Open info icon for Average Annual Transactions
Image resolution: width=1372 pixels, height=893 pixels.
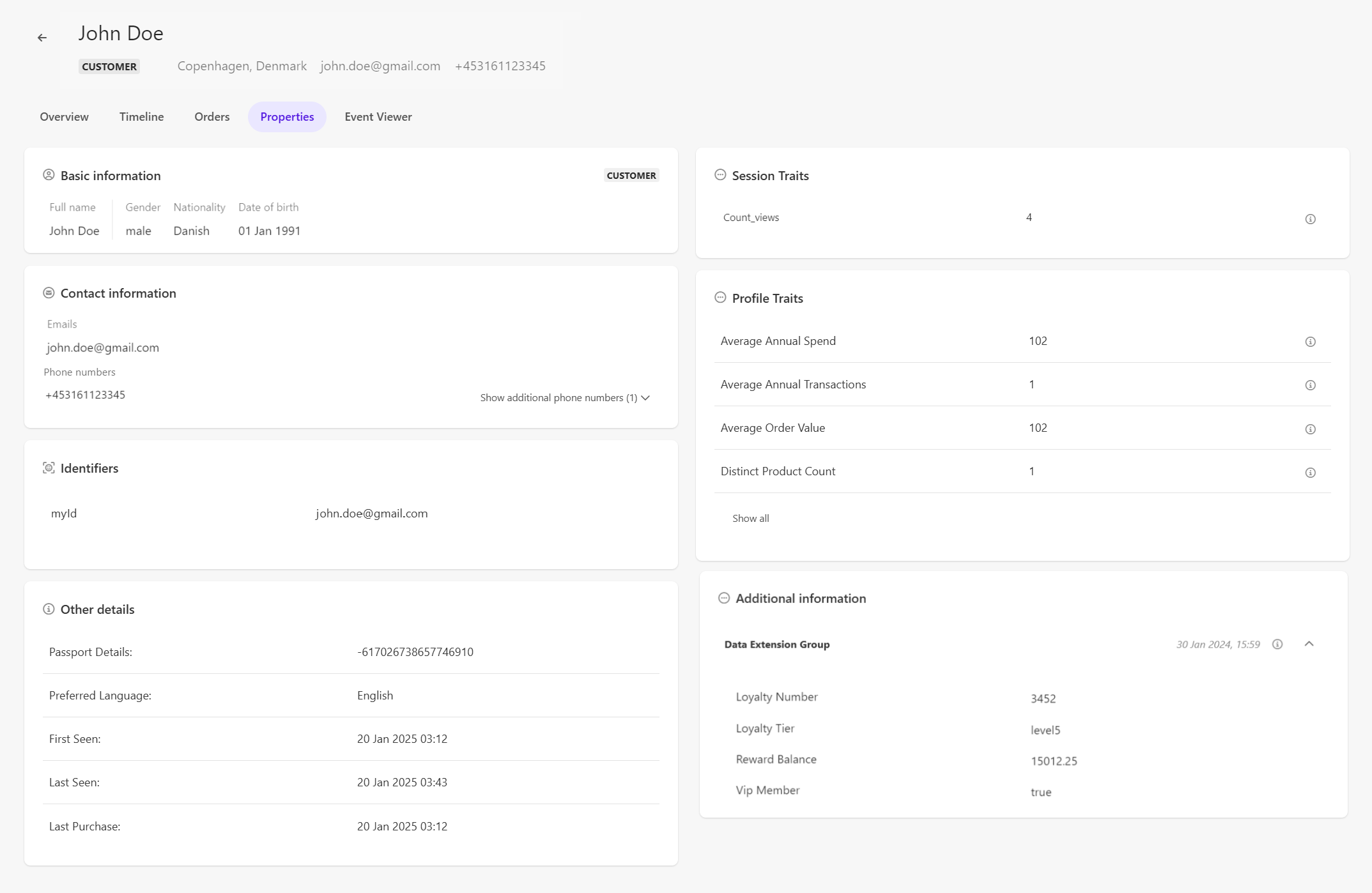pos(1310,385)
